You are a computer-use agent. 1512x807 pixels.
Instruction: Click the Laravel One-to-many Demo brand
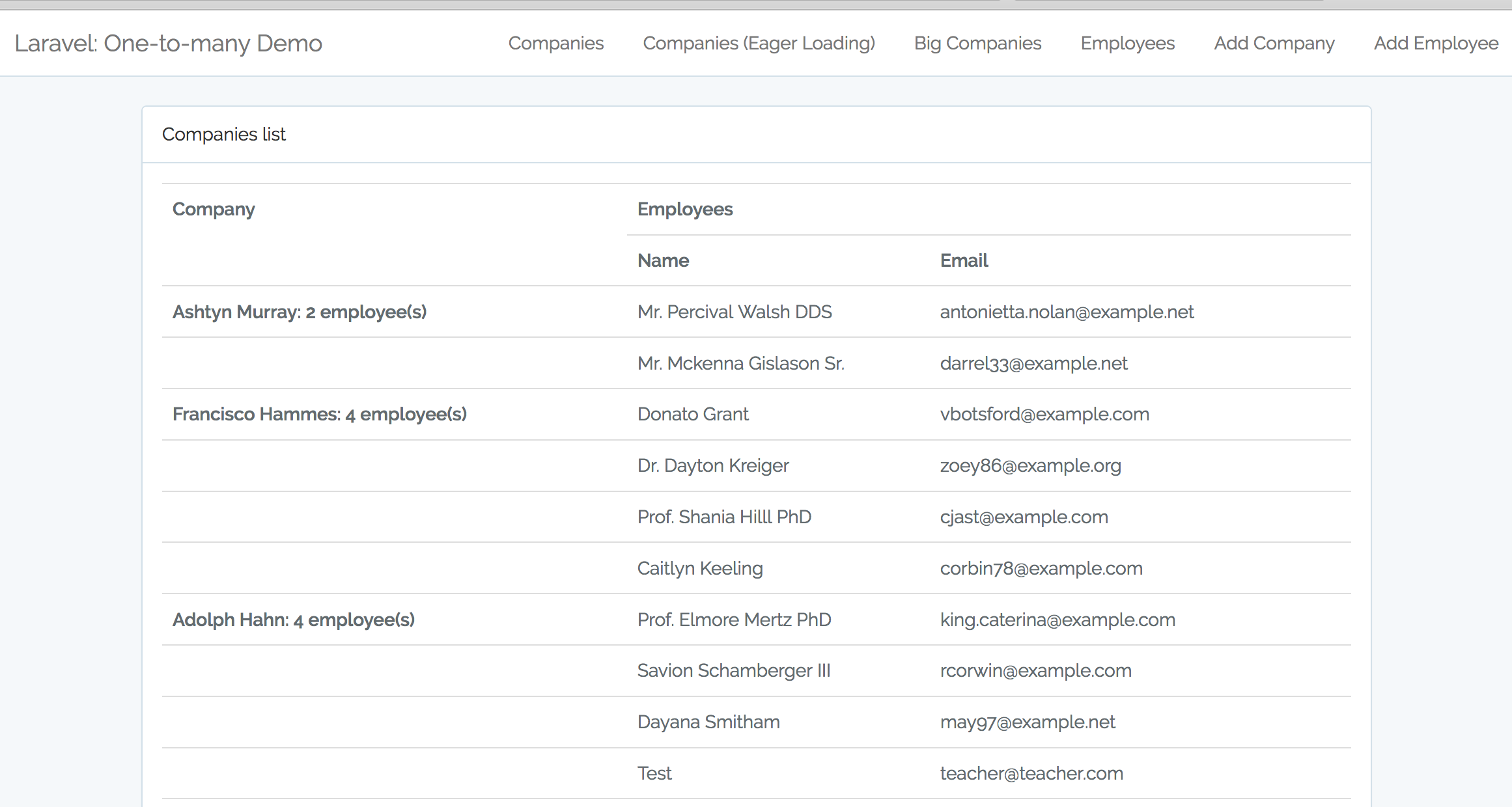click(x=168, y=43)
